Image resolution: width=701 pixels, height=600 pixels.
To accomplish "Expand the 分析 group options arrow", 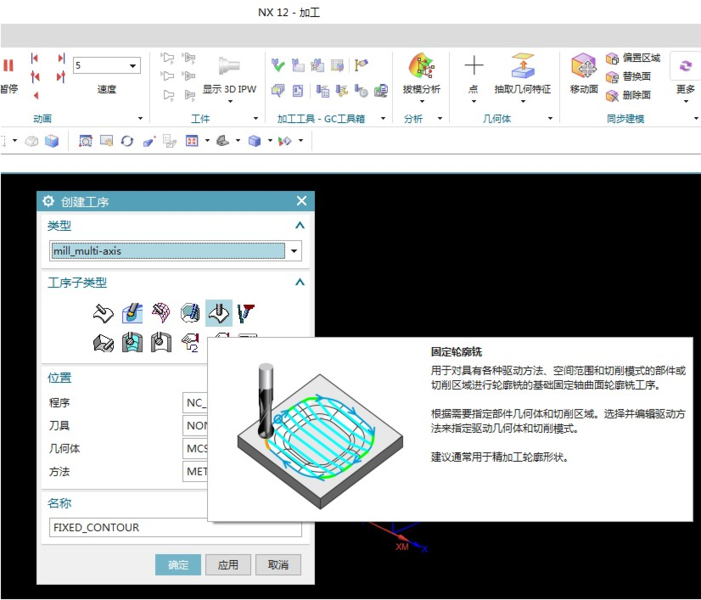I will 440,118.
